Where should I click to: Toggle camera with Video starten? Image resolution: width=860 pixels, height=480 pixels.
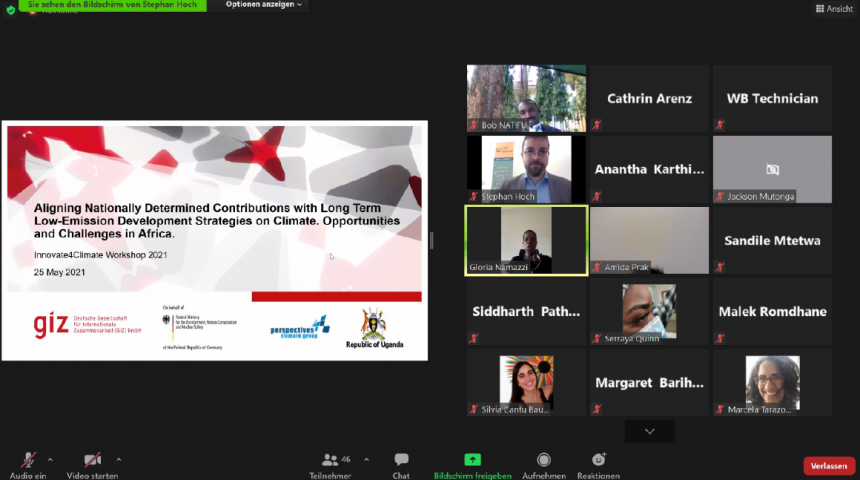tap(92, 464)
